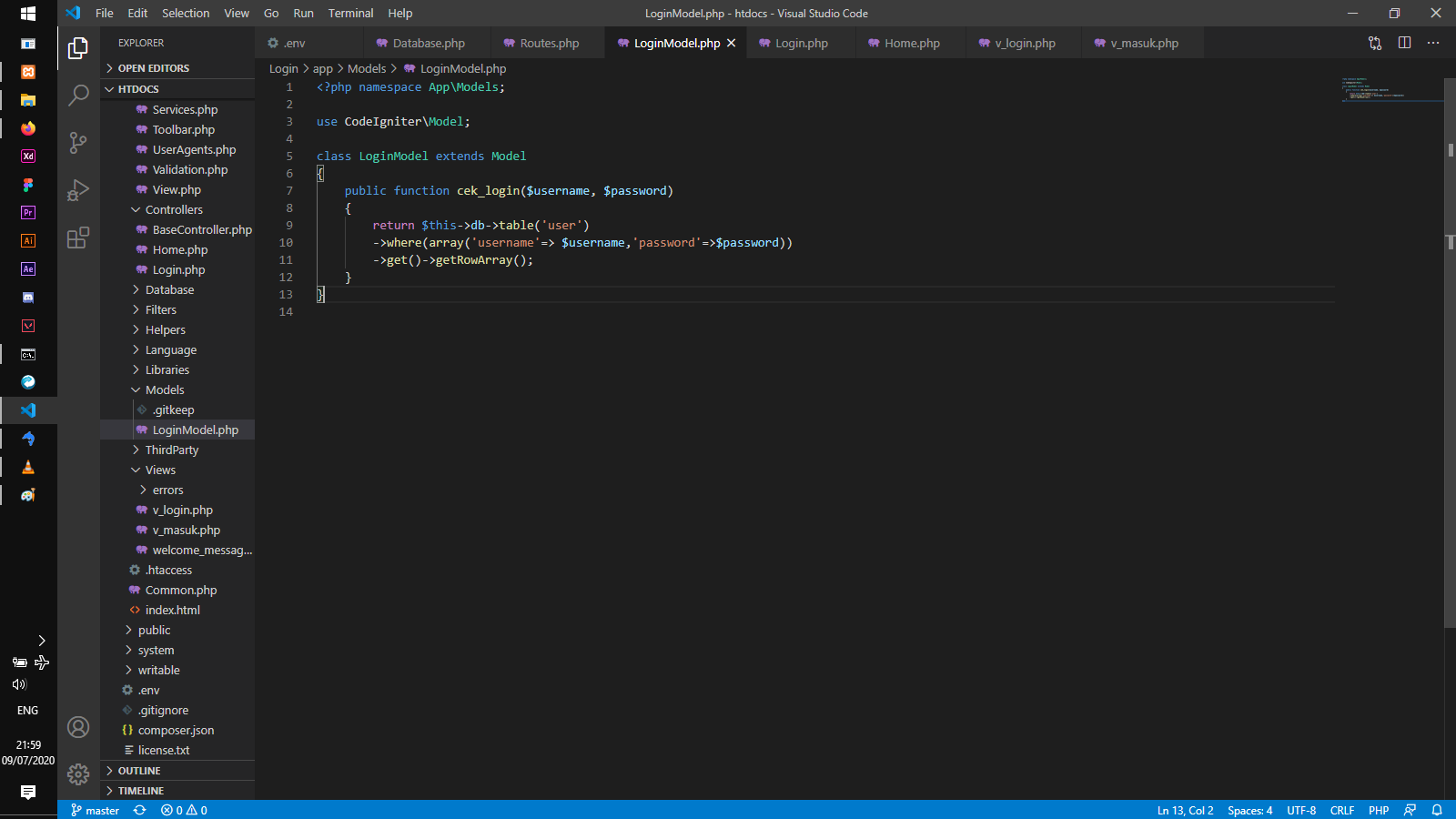Click the master branch indicator
Image resolution: width=1456 pixels, height=819 pixels.
(94, 810)
